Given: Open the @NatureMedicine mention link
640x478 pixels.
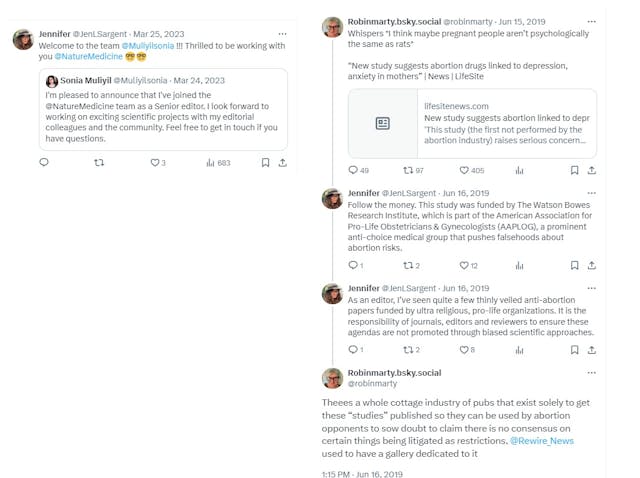Looking at the screenshot, I should coord(89,56).
